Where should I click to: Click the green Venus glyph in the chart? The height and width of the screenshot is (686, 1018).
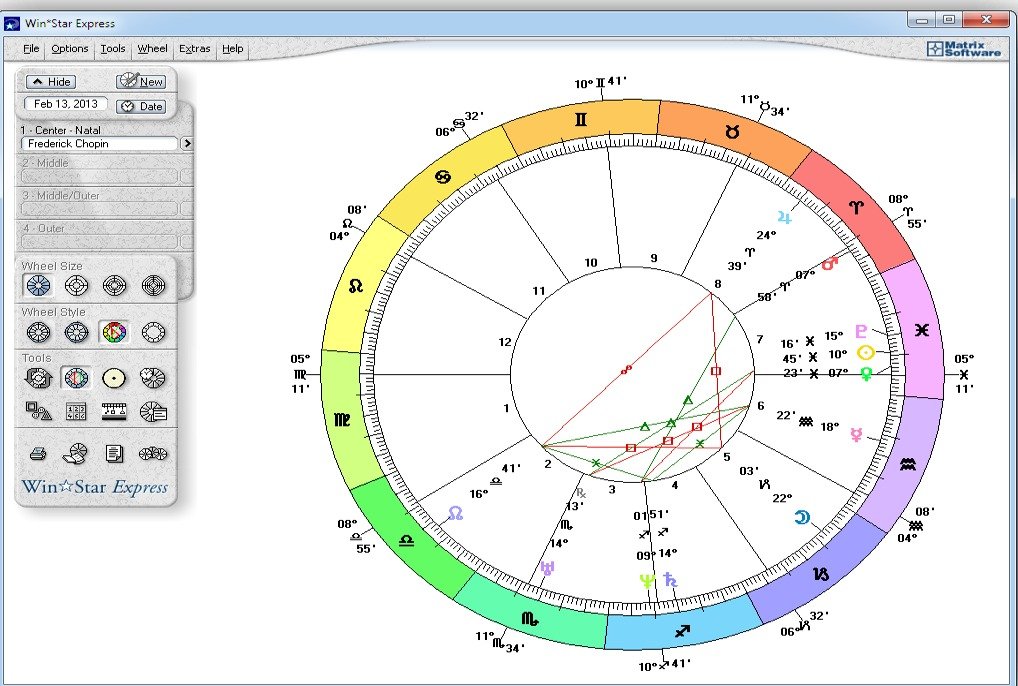pyautogui.click(x=866, y=374)
